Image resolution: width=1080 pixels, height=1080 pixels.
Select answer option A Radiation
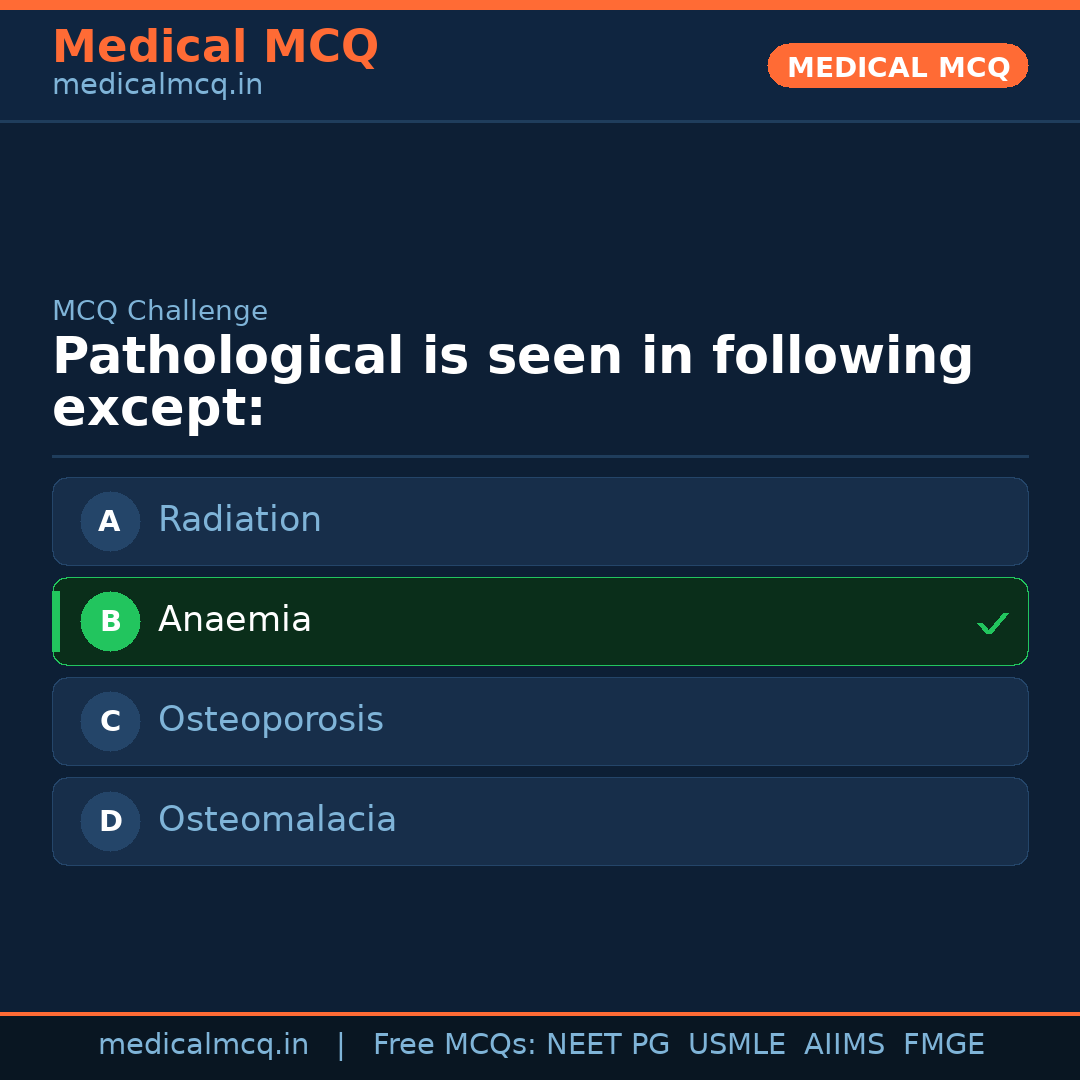[540, 521]
